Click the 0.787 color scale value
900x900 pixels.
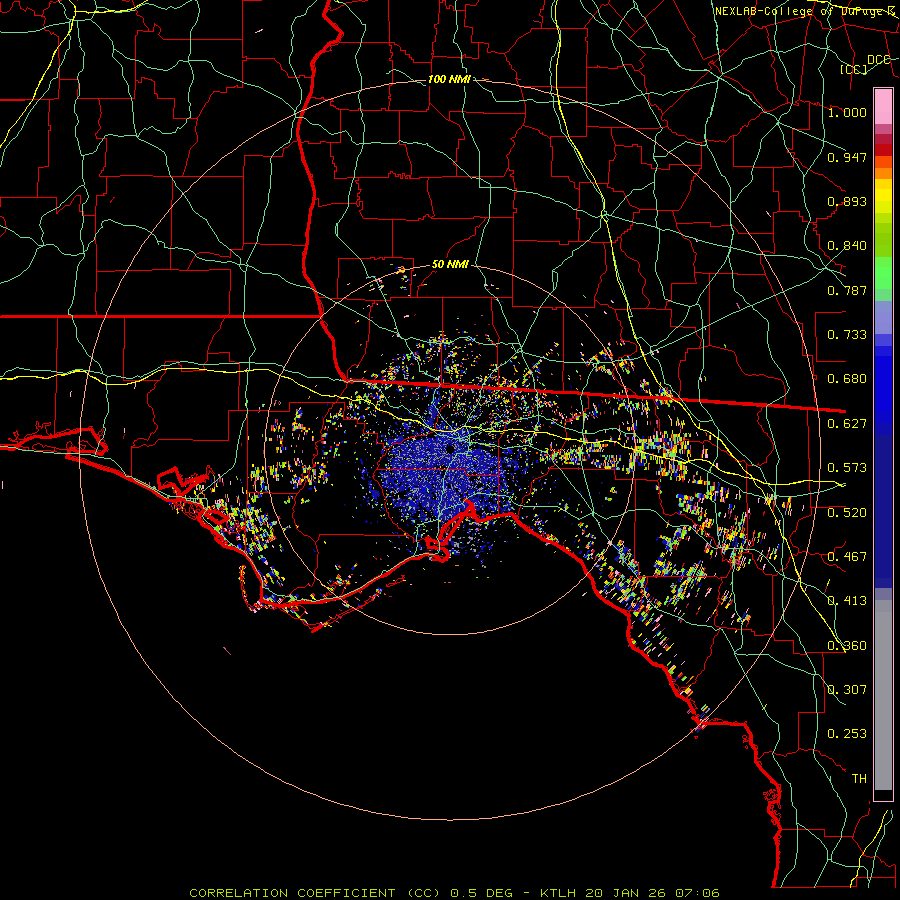pos(847,290)
